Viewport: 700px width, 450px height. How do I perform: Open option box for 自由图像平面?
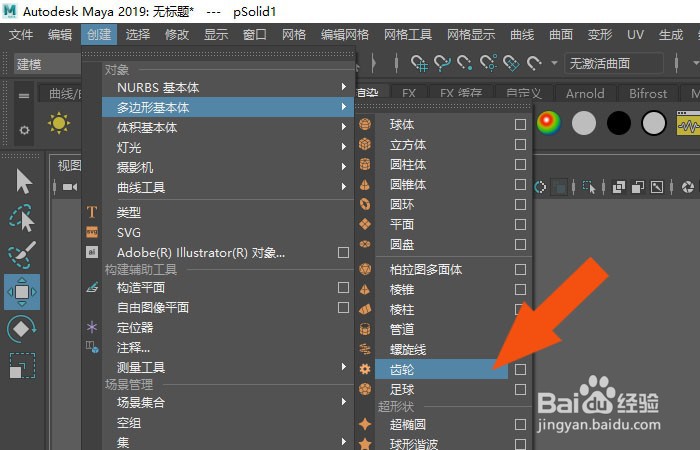pyautogui.click(x=343, y=308)
